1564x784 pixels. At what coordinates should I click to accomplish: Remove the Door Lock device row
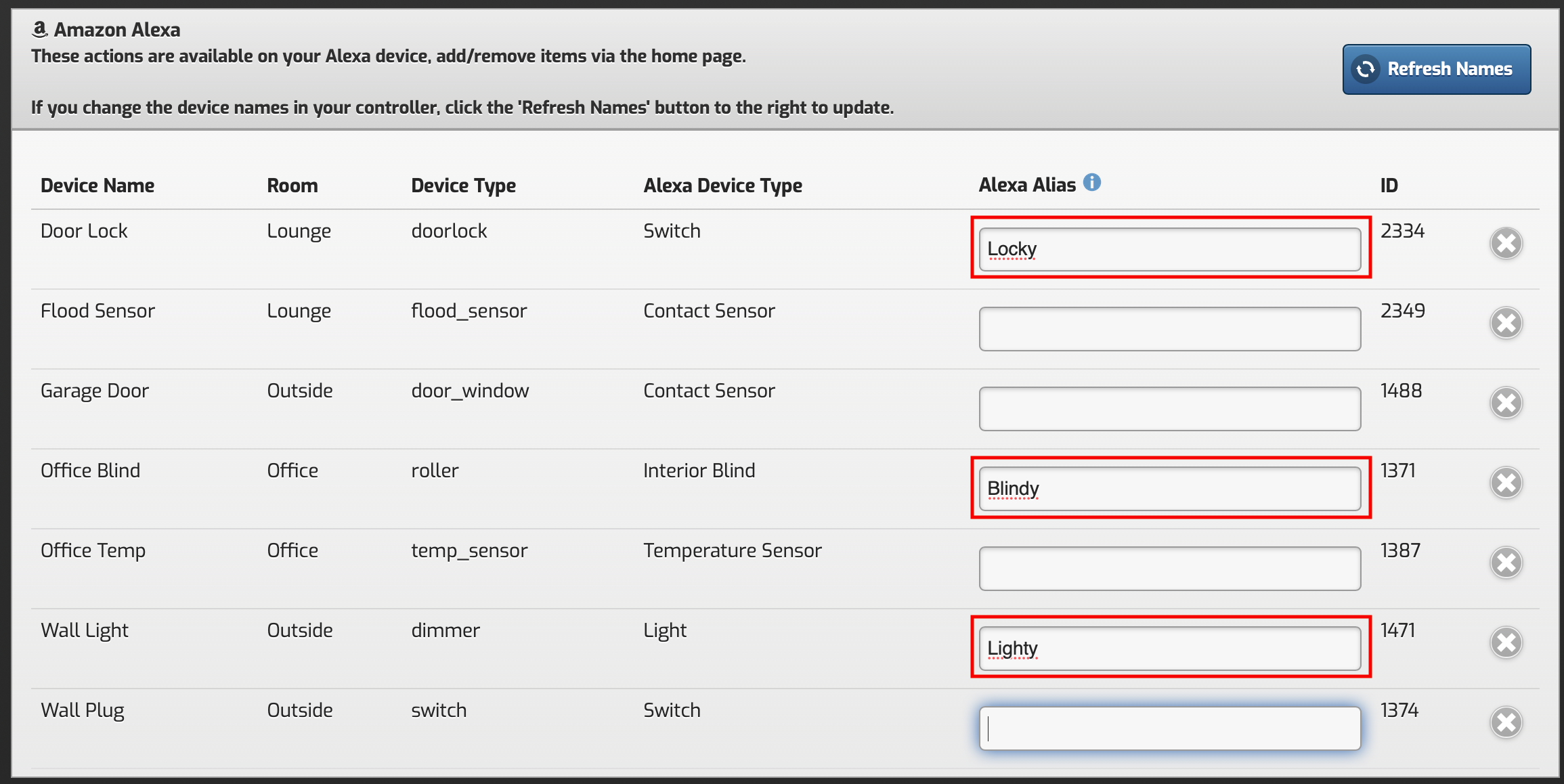1506,244
